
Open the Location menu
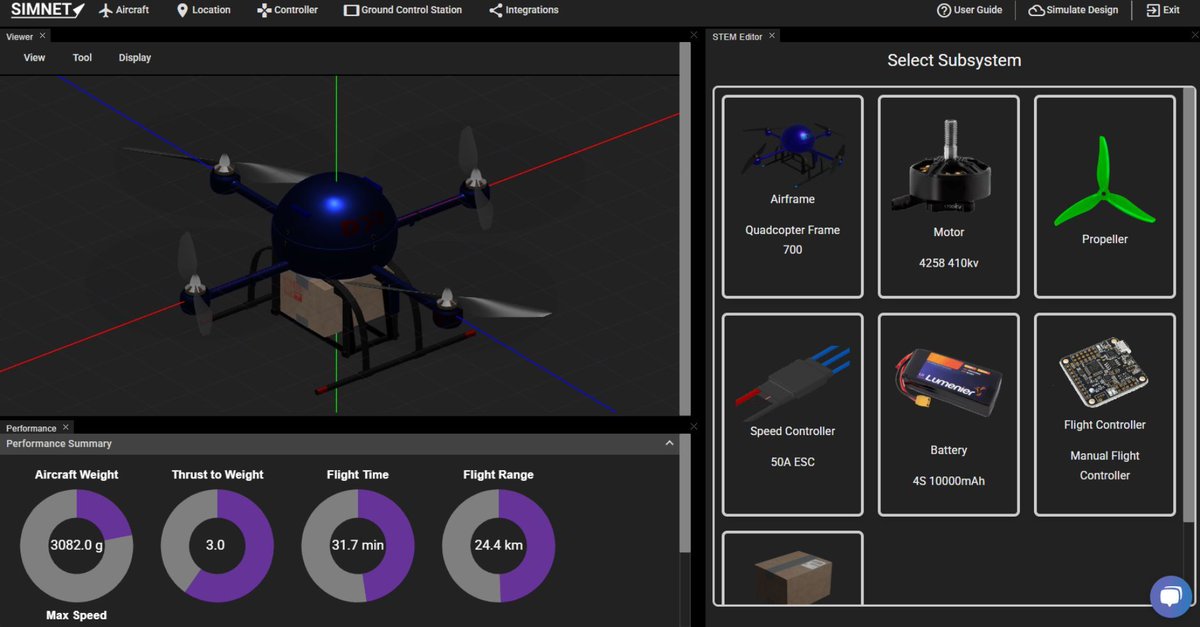(203, 10)
